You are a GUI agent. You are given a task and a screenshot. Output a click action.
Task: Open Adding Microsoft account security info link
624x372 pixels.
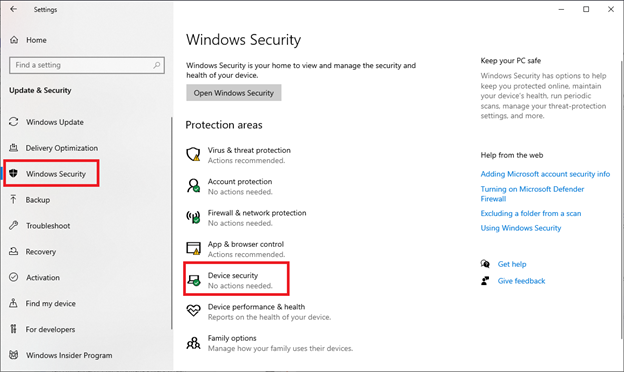coord(545,174)
